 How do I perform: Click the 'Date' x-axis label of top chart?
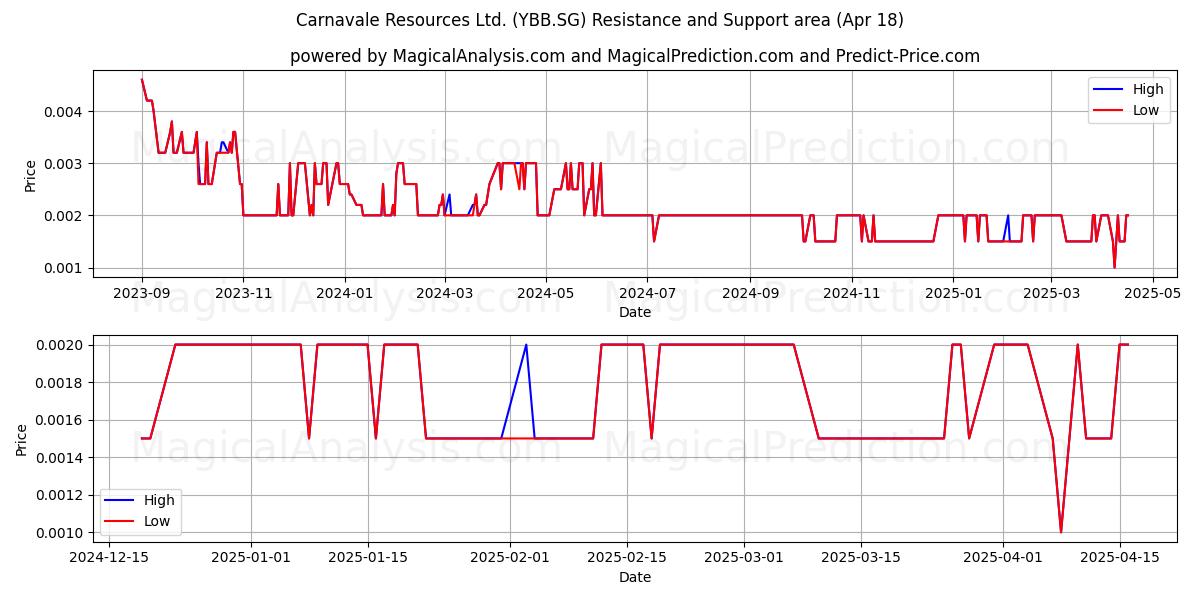coord(635,312)
